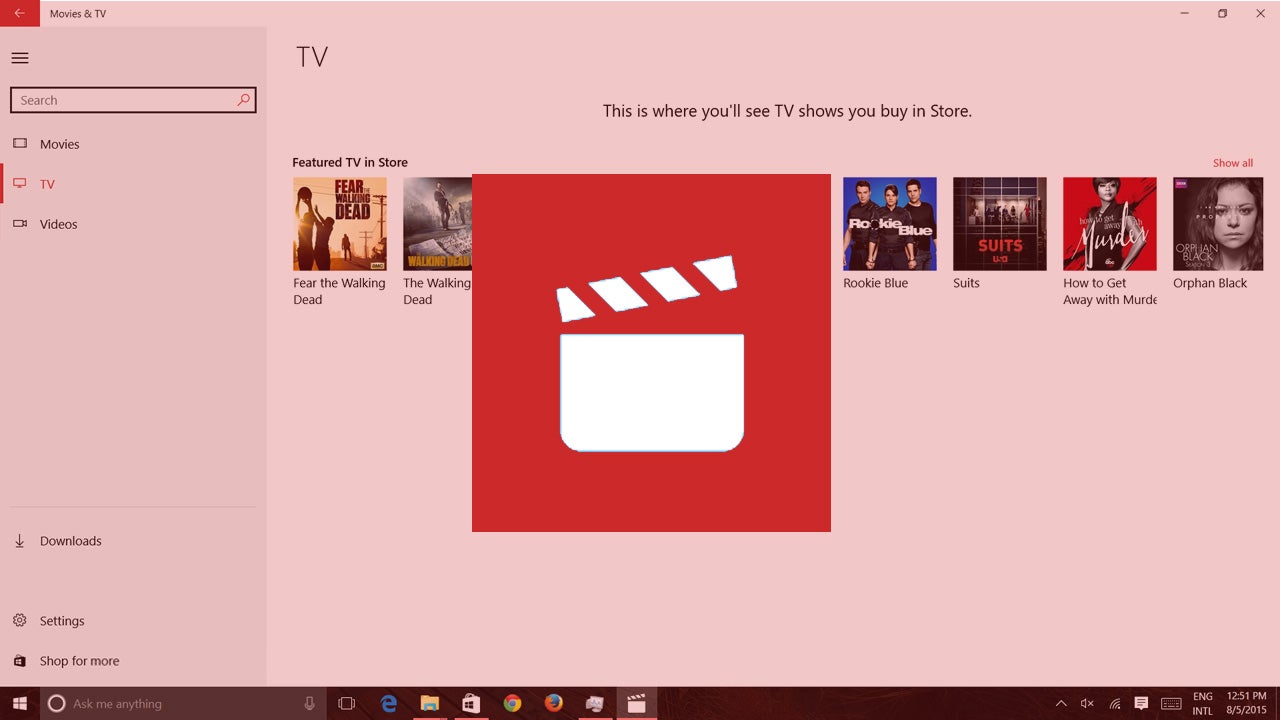
Task: Switch to the Videos section
Action: tap(20, 224)
